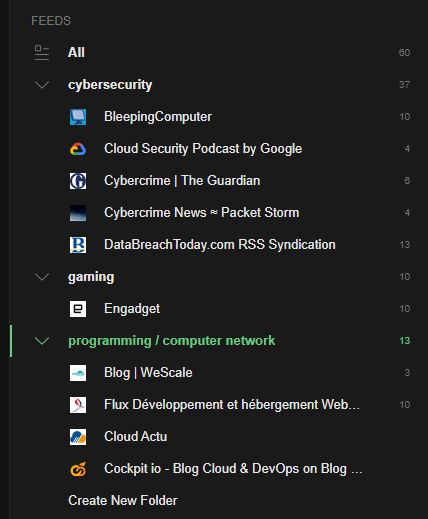Click the Cloud Security Podcast Google icon
The image size is (428, 519).
click(78, 149)
